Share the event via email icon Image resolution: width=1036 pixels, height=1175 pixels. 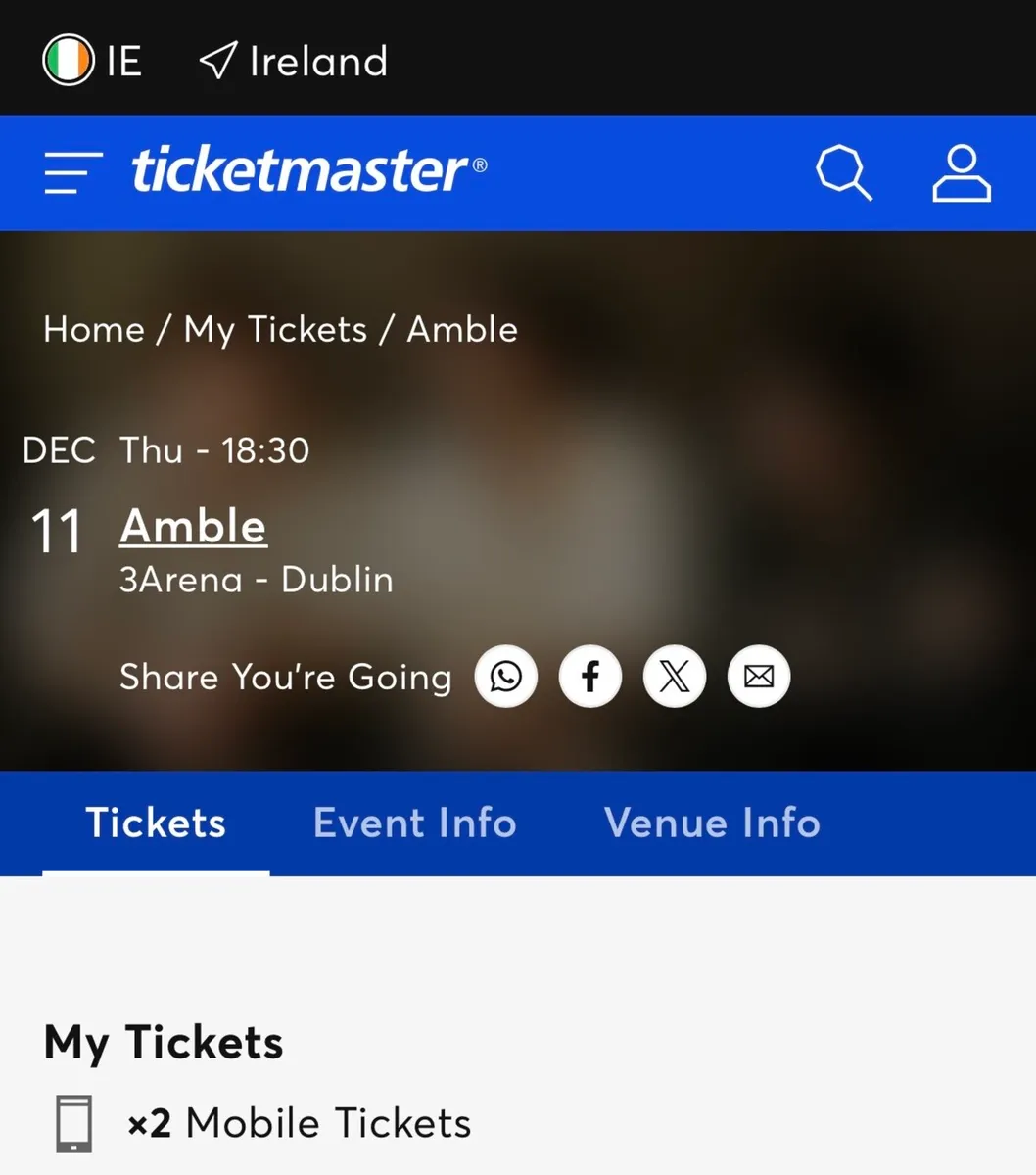758,676
